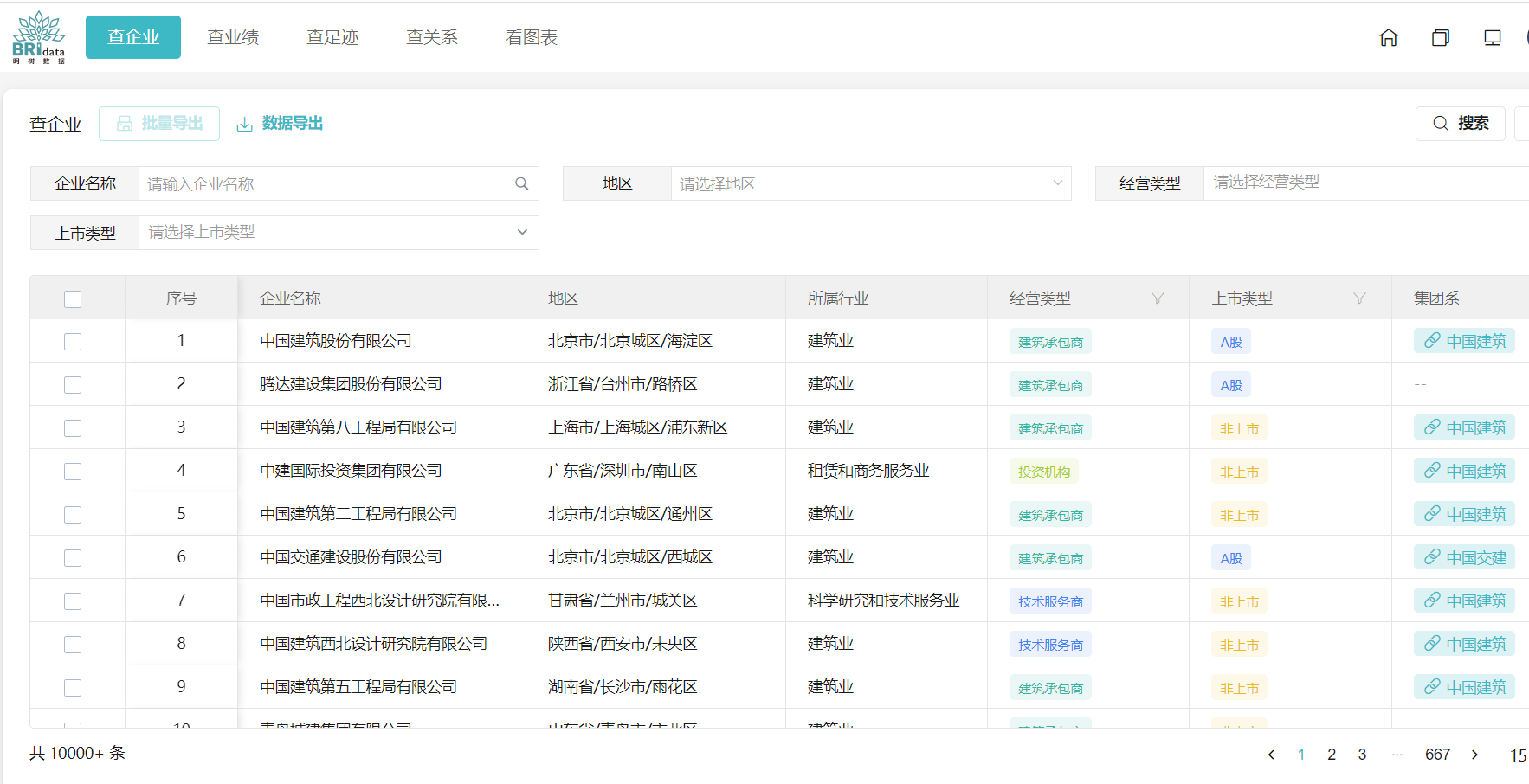The height and width of the screenshot is (784, 1529).
Task: Check the box for 中国建筑股份有限公司
Action: pos(73,342)
